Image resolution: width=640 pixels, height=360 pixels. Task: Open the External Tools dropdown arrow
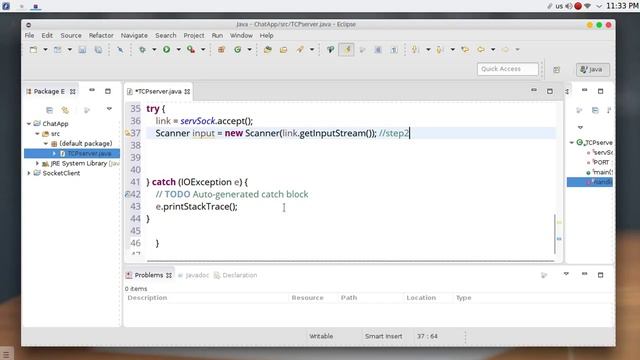pos(203,50)
